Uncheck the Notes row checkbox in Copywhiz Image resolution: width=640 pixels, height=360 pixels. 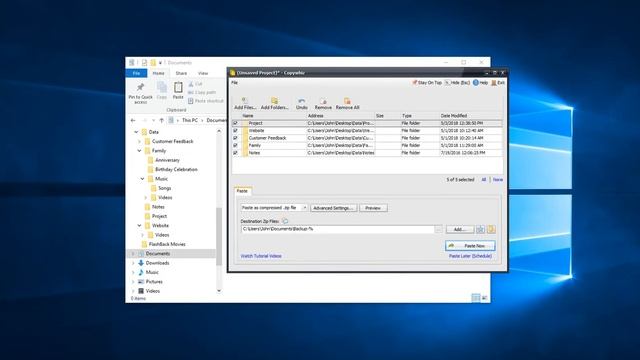(235, 153)
